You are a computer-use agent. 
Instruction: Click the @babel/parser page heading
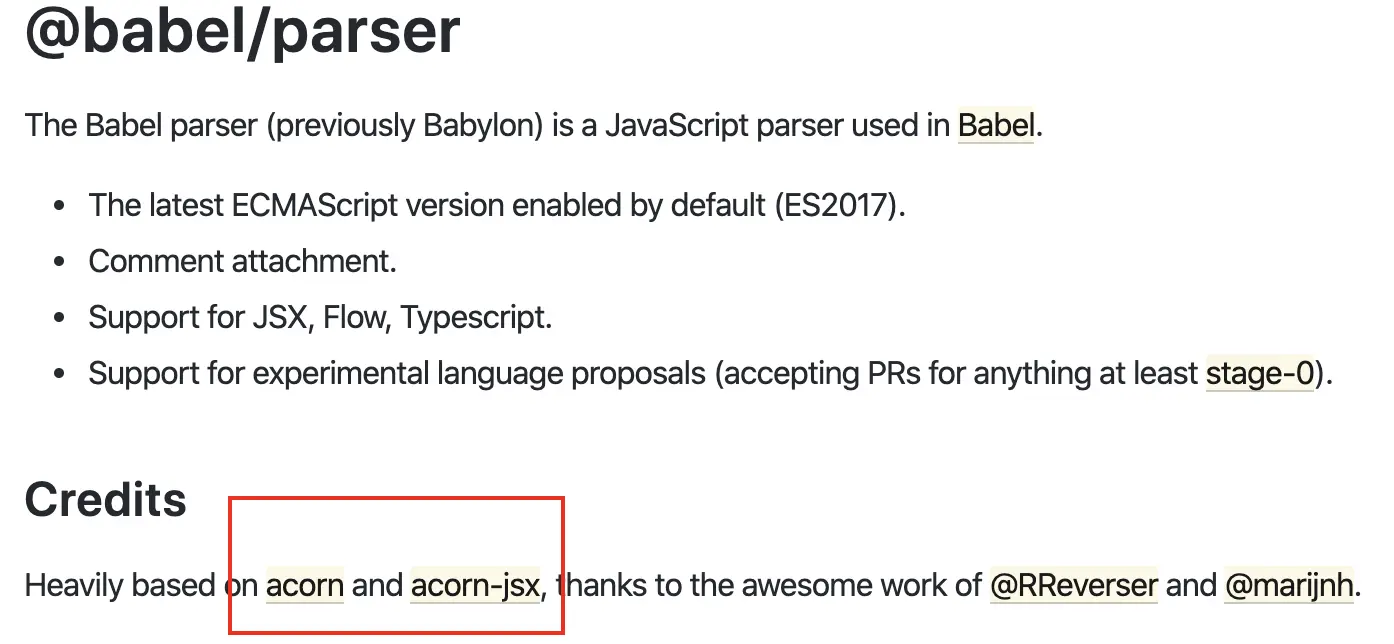coord(243,30)
